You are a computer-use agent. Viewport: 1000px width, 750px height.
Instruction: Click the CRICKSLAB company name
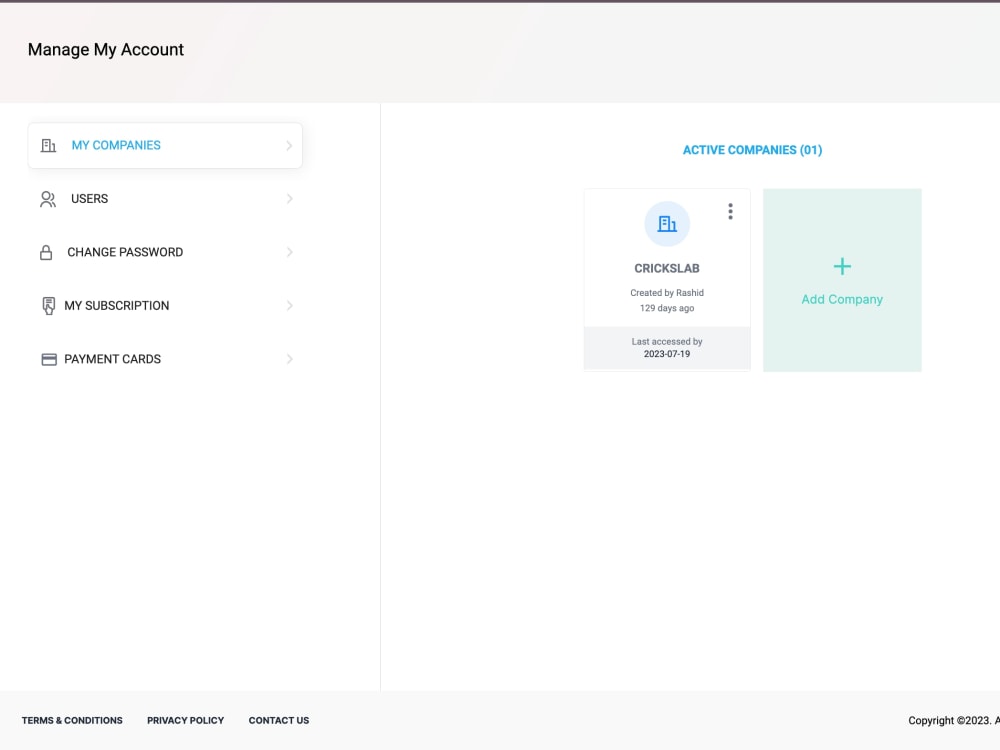[667, 268]
